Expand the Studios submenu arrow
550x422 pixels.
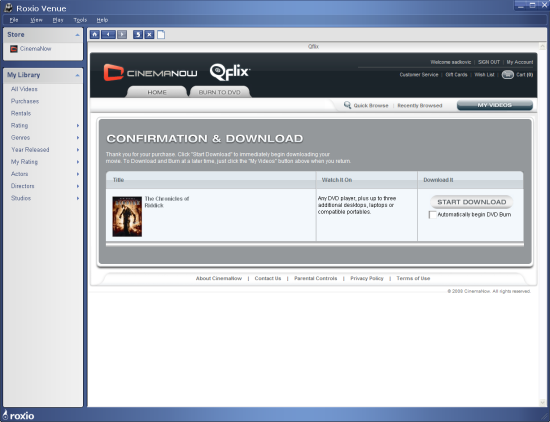tap(78, 198)
